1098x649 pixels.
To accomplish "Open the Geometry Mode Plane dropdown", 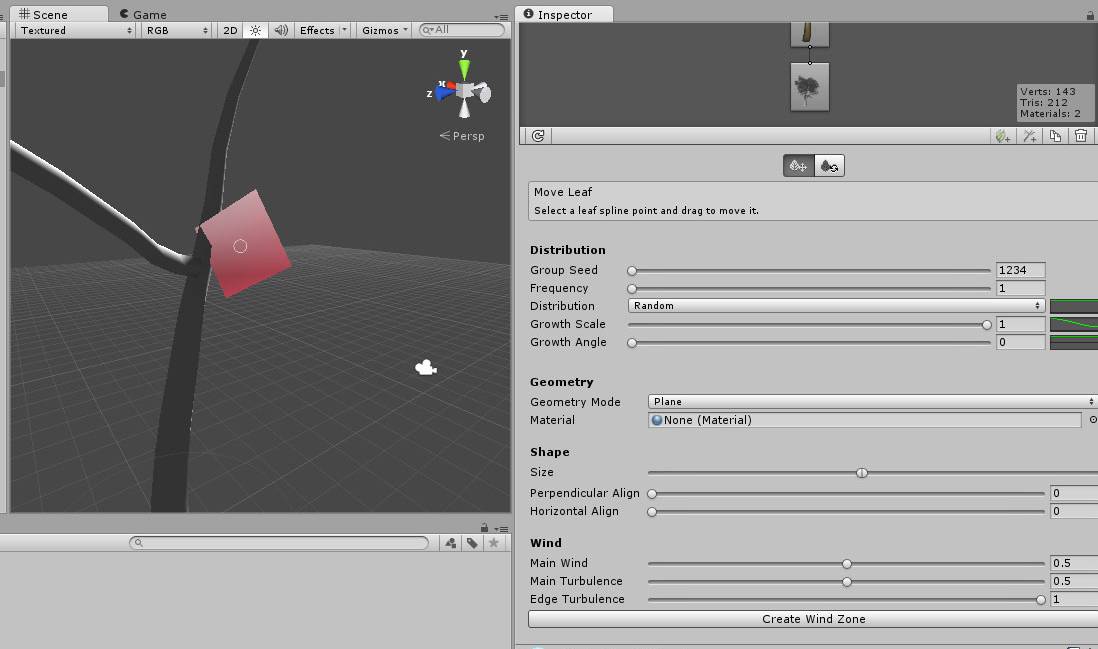I will pyautogui.click(x=871, y=402).
